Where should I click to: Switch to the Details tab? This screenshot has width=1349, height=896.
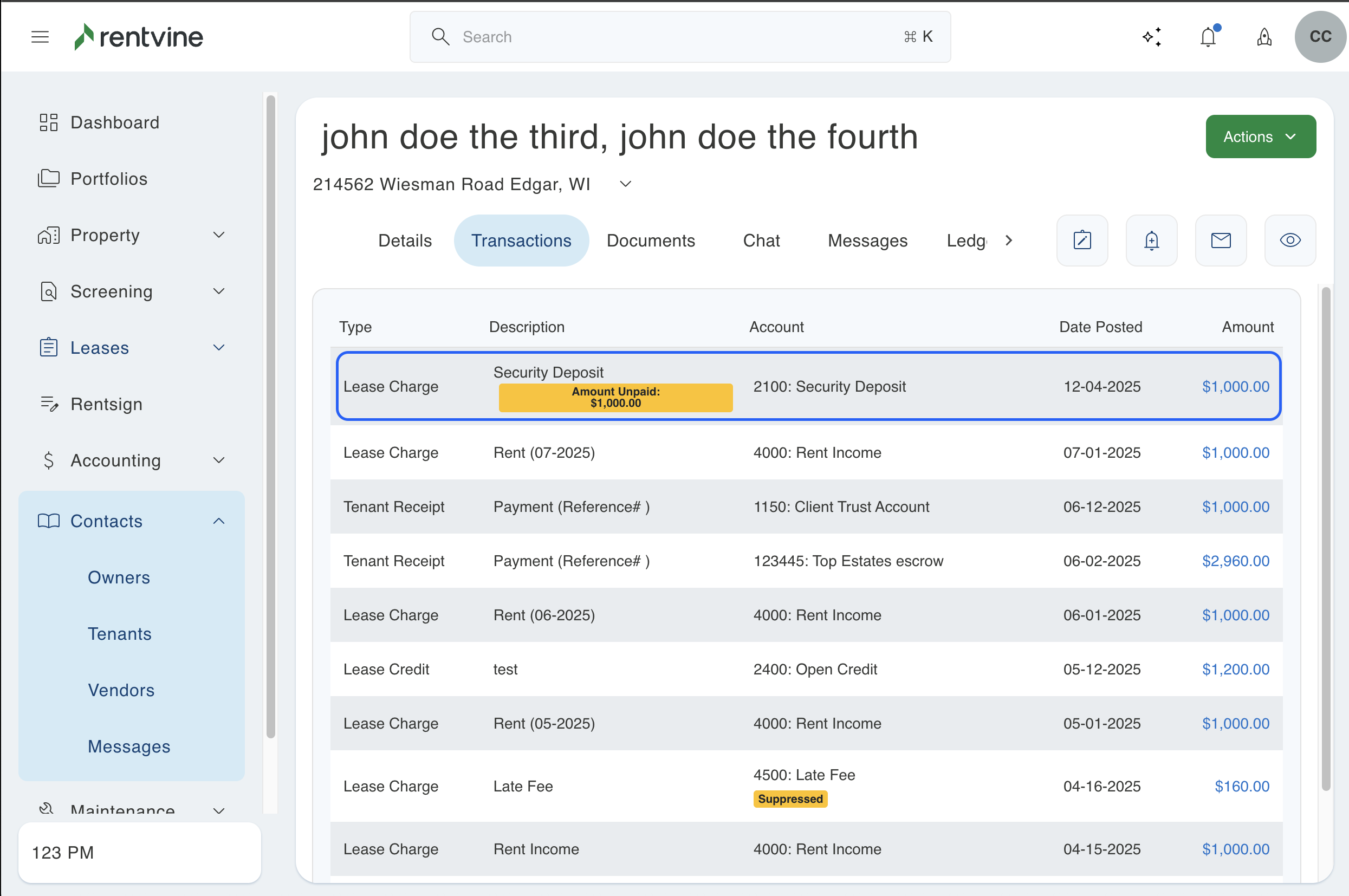tap(405, 241)
